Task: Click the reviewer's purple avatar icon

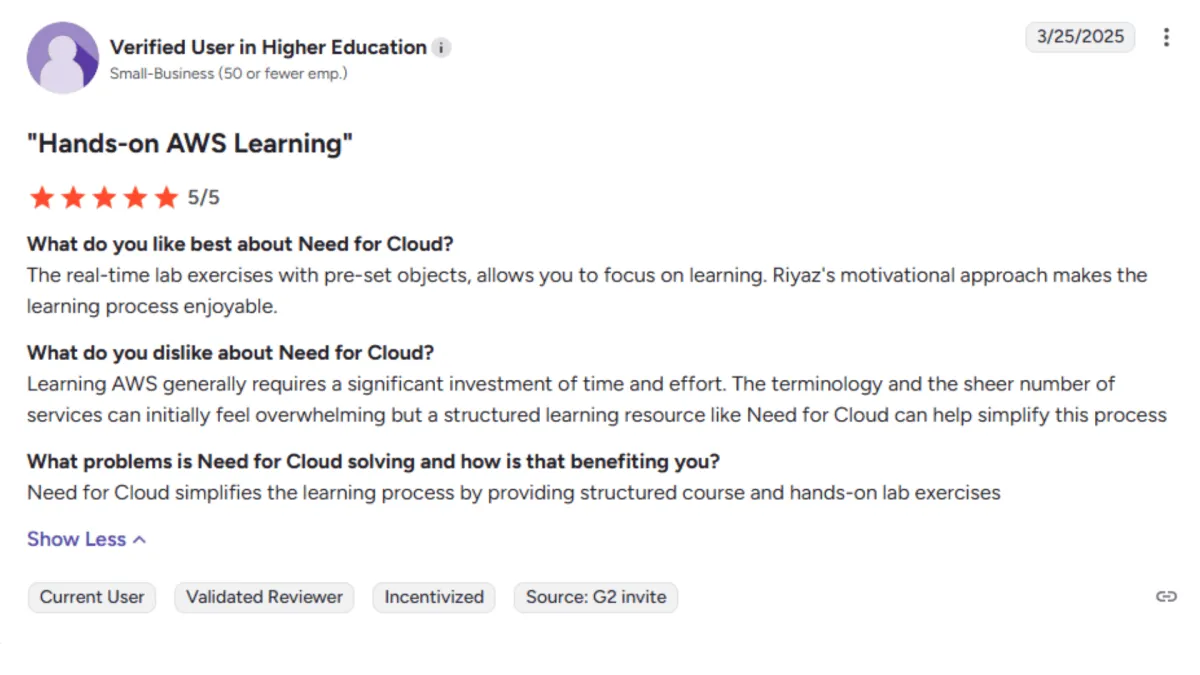Action: tap(63, 58)
